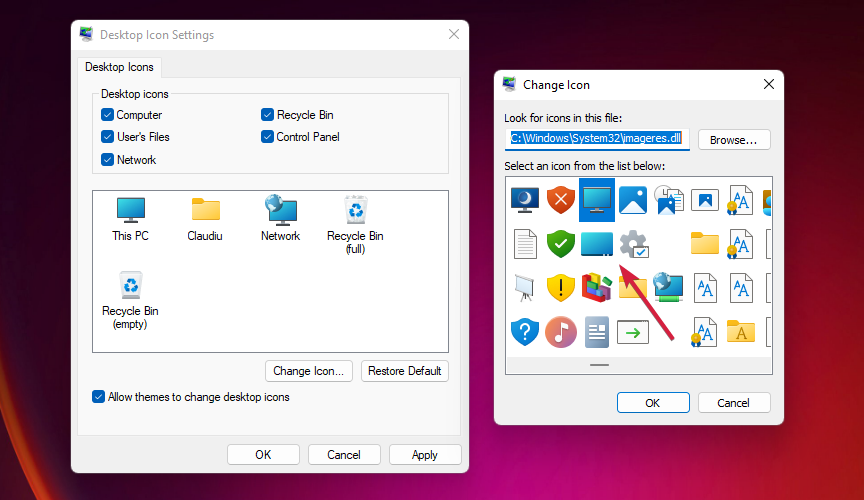Focus the imageres.dll file path field
The image size is (864, 500).
[x=597, y=139]
